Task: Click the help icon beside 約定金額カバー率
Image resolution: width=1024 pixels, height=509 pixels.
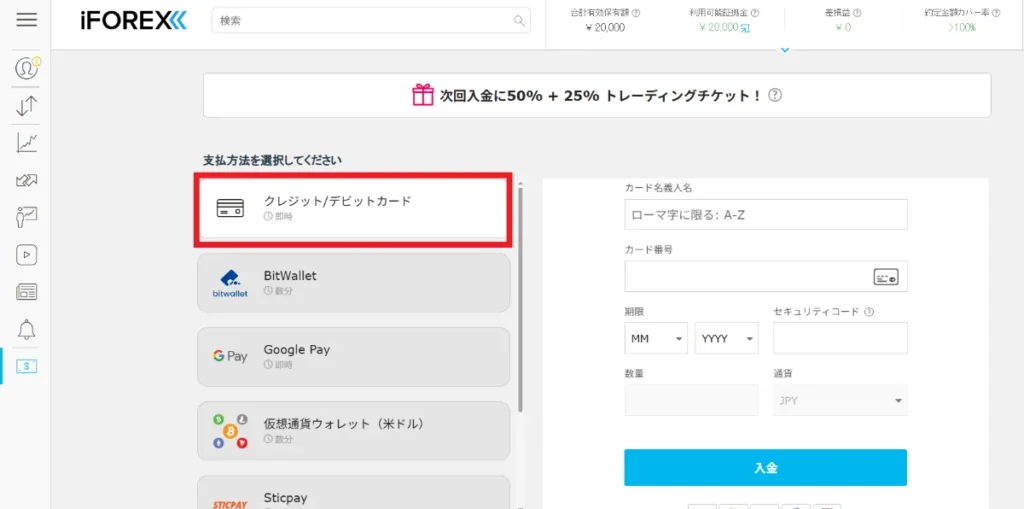Action: click(995, 12)
